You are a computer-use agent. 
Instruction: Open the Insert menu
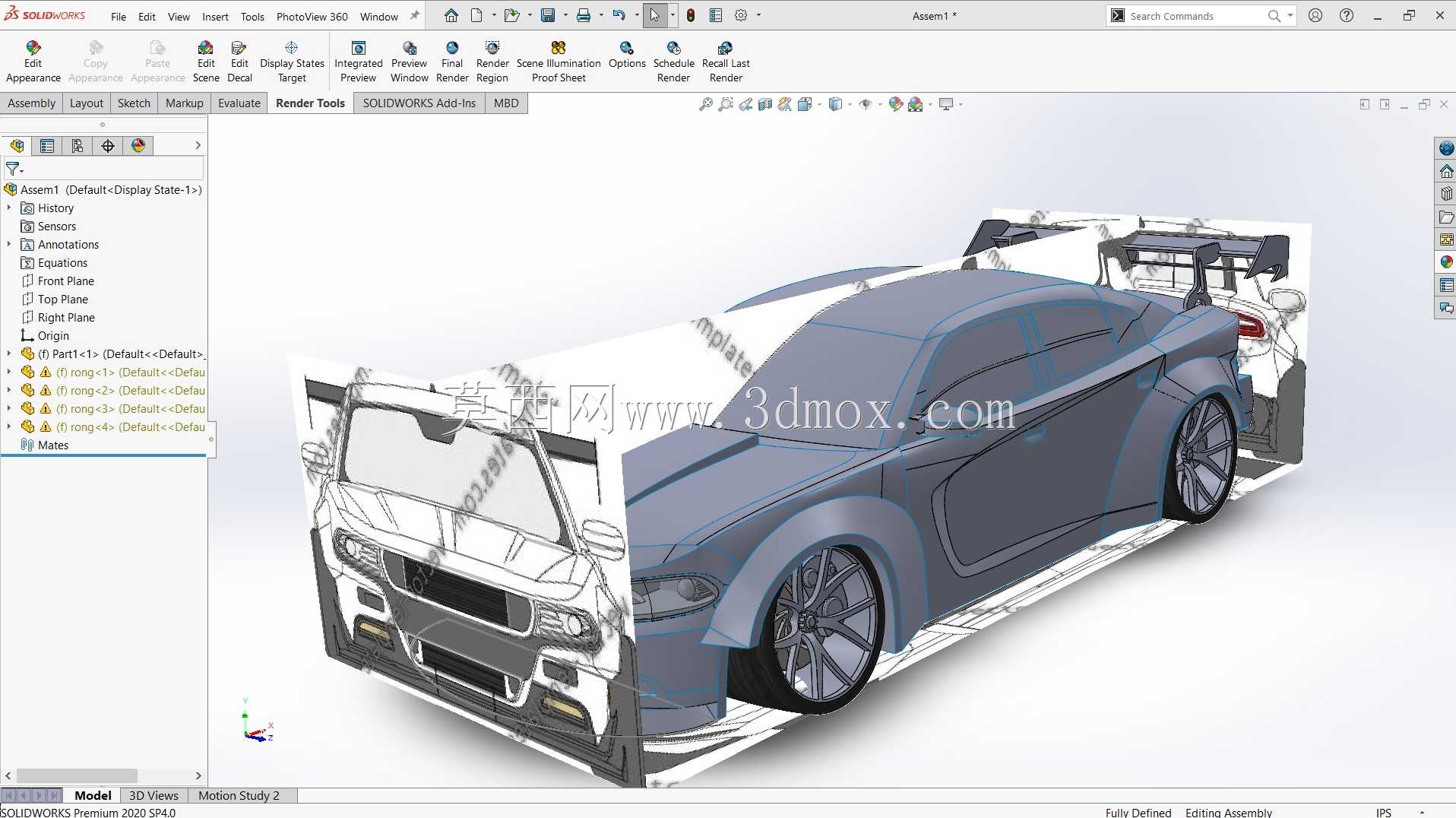[x=215, y=16]
